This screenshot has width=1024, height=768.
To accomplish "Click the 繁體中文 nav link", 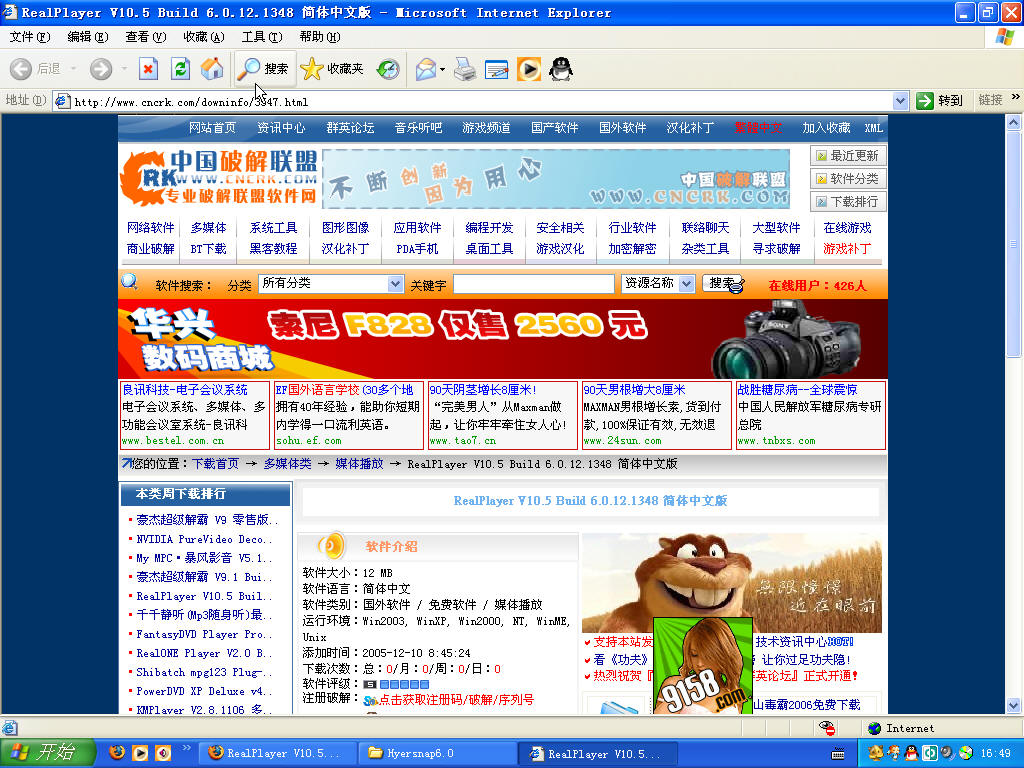I will click(758, 128).
